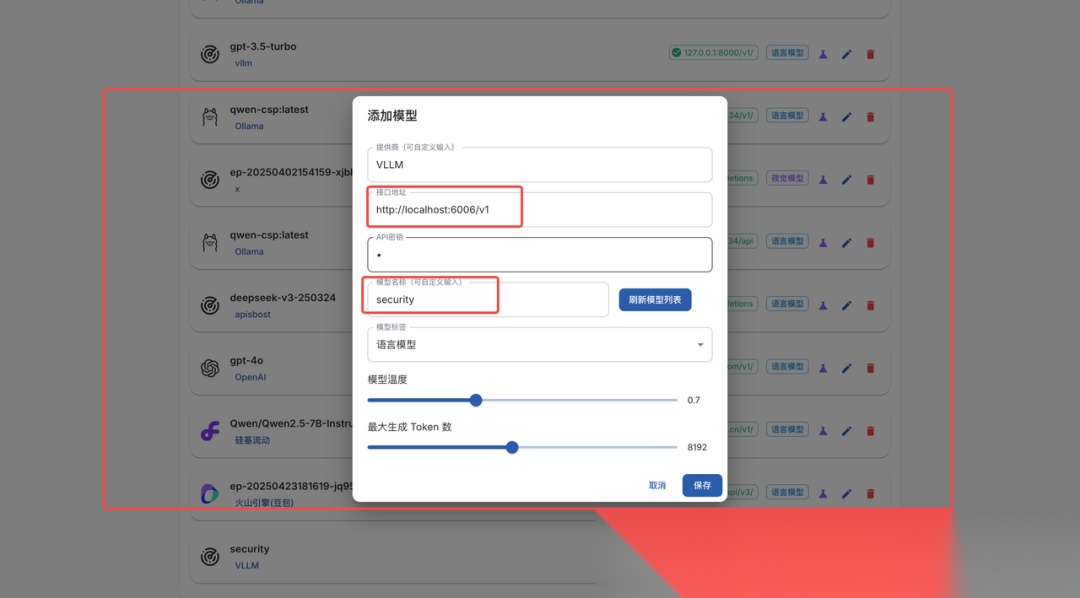Screen dimensions: 1080x598
Task: Edit the ep-20250423181619 model entry
Action: click(847, 493)
